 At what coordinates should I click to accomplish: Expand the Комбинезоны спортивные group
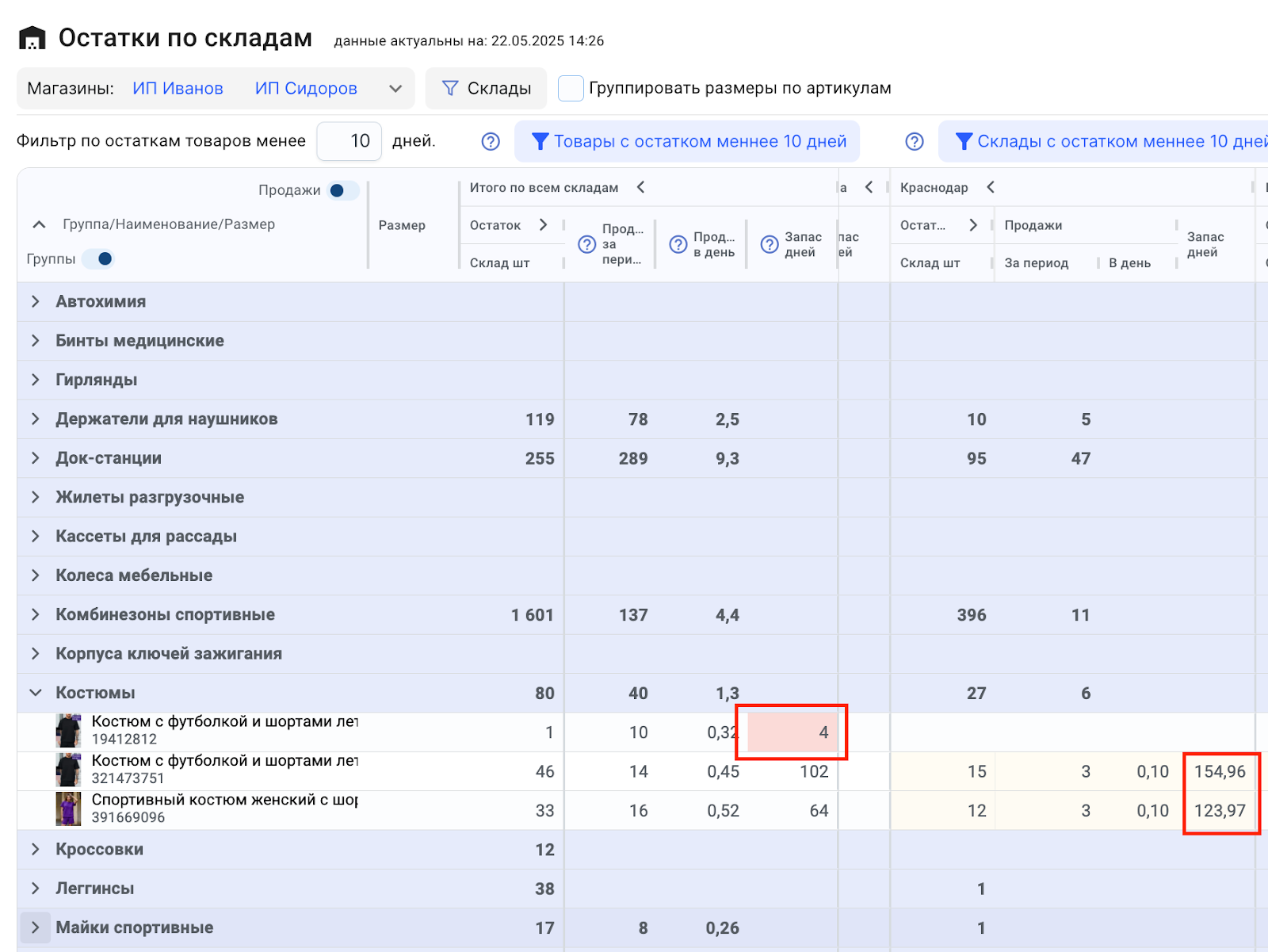36,614
